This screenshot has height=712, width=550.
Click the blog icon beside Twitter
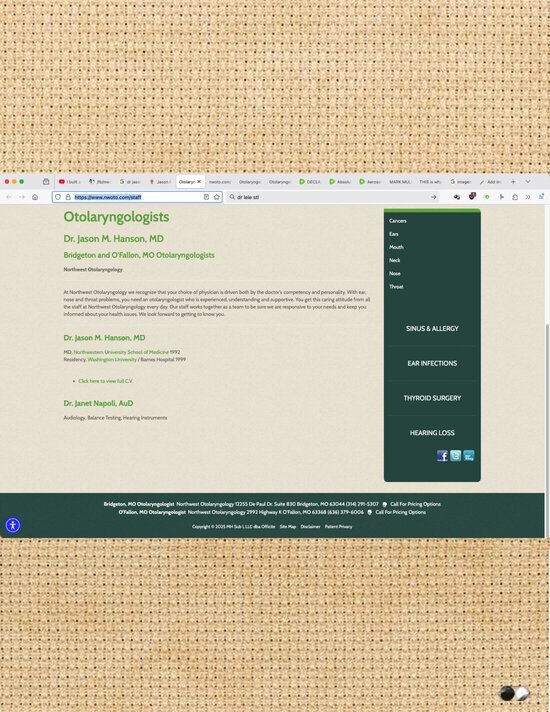click(x=469, y=455)
